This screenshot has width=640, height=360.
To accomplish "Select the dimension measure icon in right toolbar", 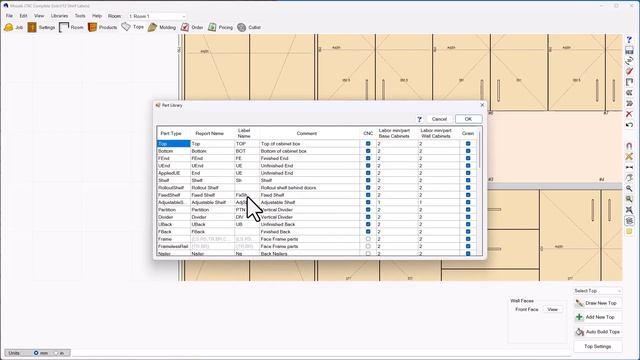I will 629,167.
